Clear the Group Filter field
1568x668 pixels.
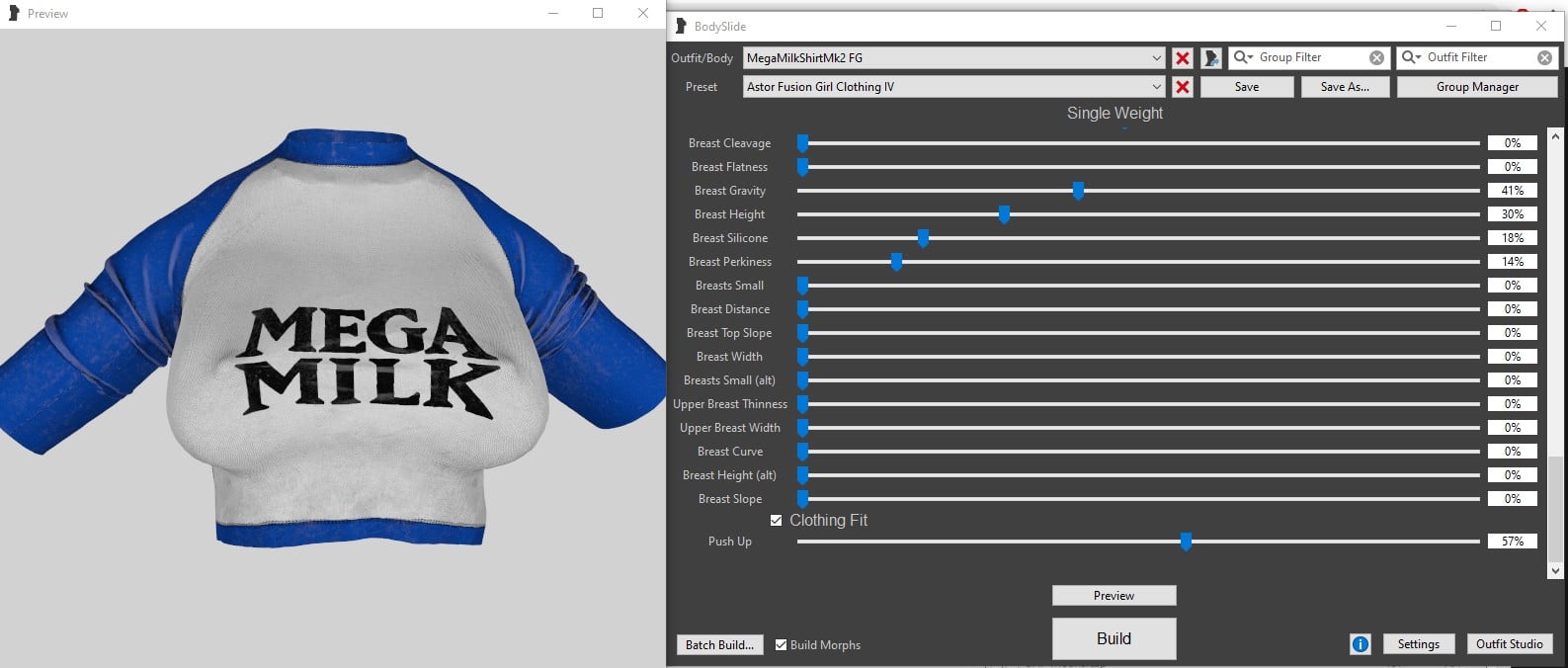click(x=1376, y=58)
